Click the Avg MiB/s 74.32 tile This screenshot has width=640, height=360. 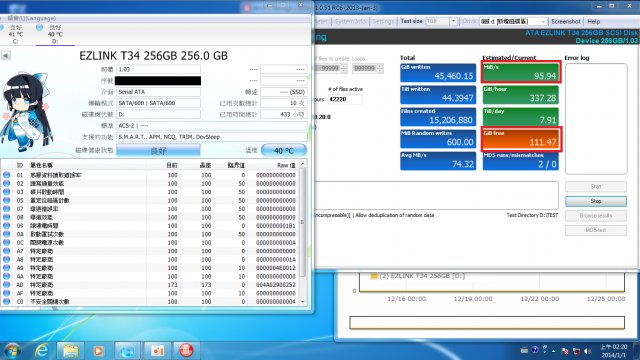pos(438,161)
